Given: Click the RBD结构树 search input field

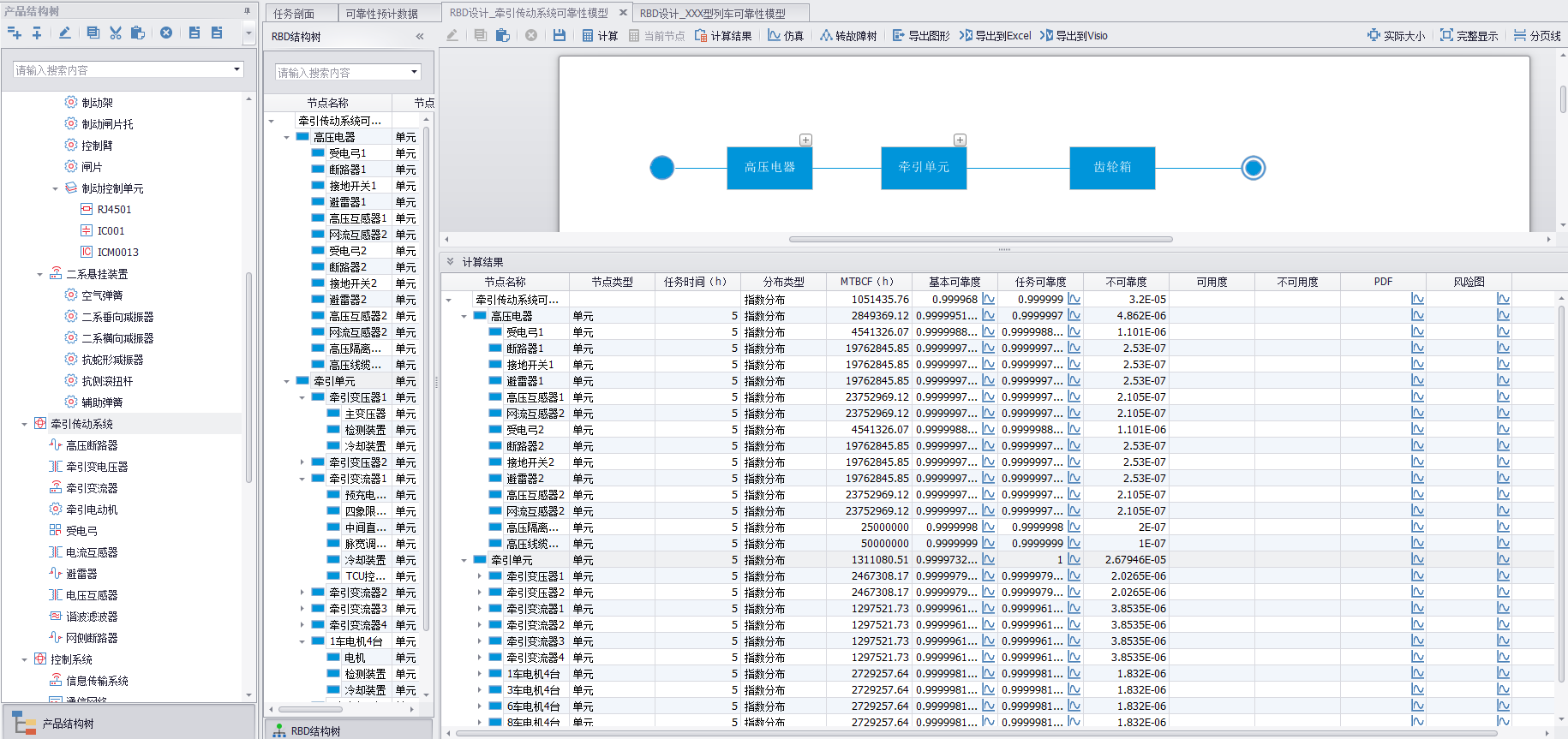Looking at the screenshot, I should click(342, 72).
